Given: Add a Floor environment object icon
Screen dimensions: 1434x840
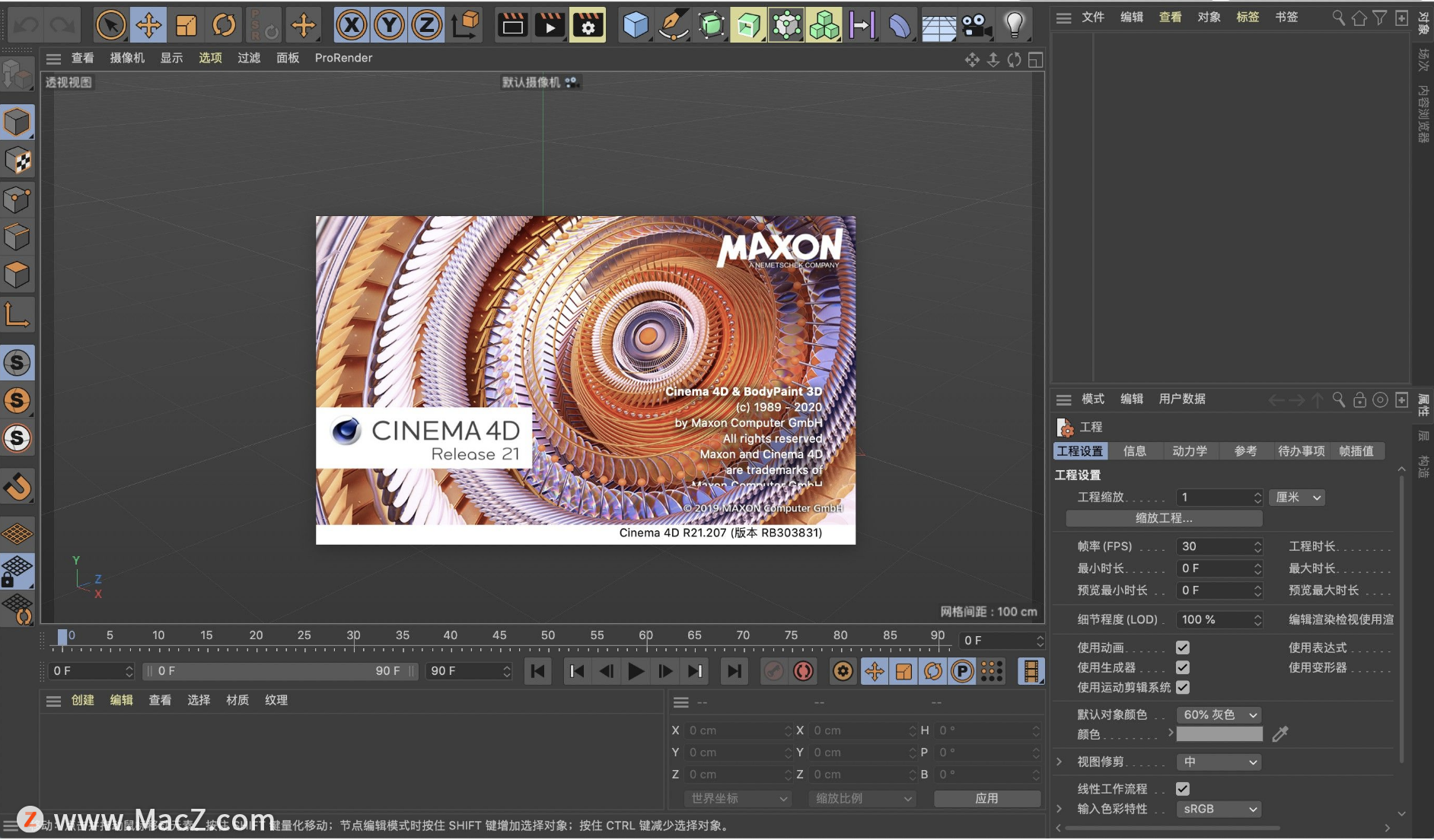Looking at the screenshot, I should pos(938,27).
